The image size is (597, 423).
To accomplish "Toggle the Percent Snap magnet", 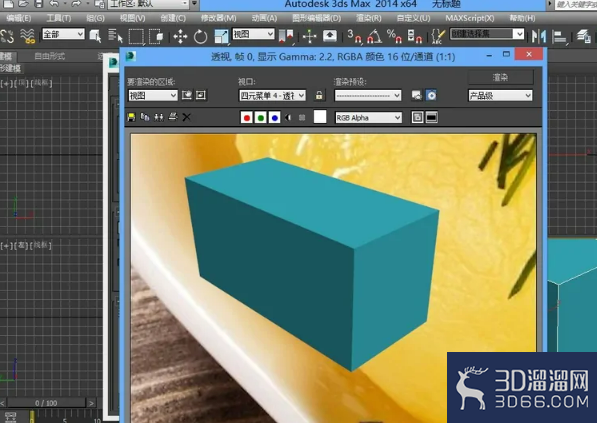I will 394,36.
